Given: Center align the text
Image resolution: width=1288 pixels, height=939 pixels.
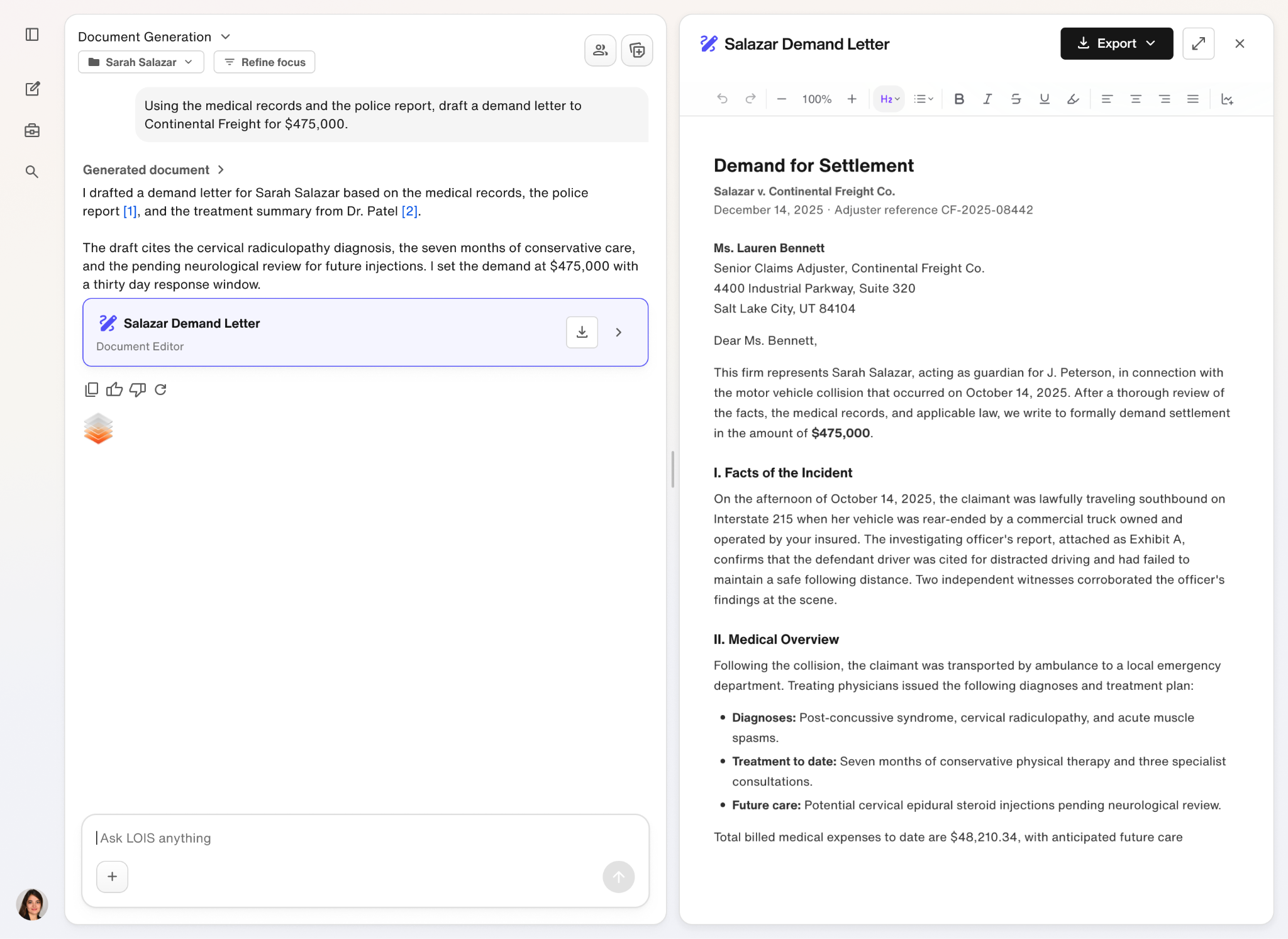Looking at the screenshot, I should coord(1136,99).
